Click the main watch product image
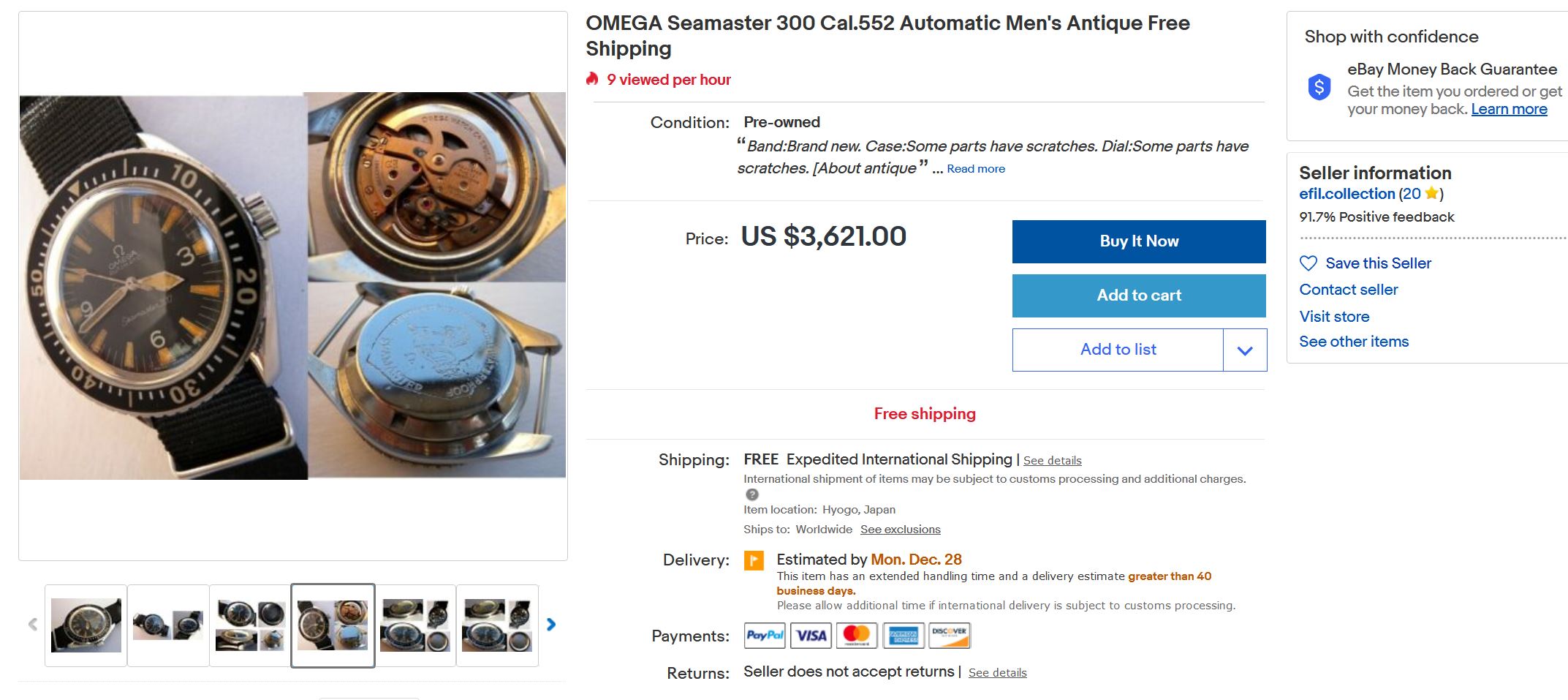The image size is (1568, 700). click(x=292, y=285)
